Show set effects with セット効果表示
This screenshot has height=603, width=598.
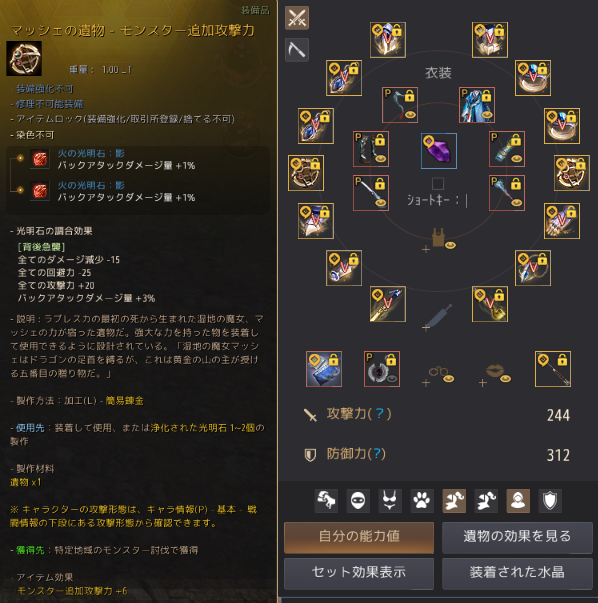[359, 572]
